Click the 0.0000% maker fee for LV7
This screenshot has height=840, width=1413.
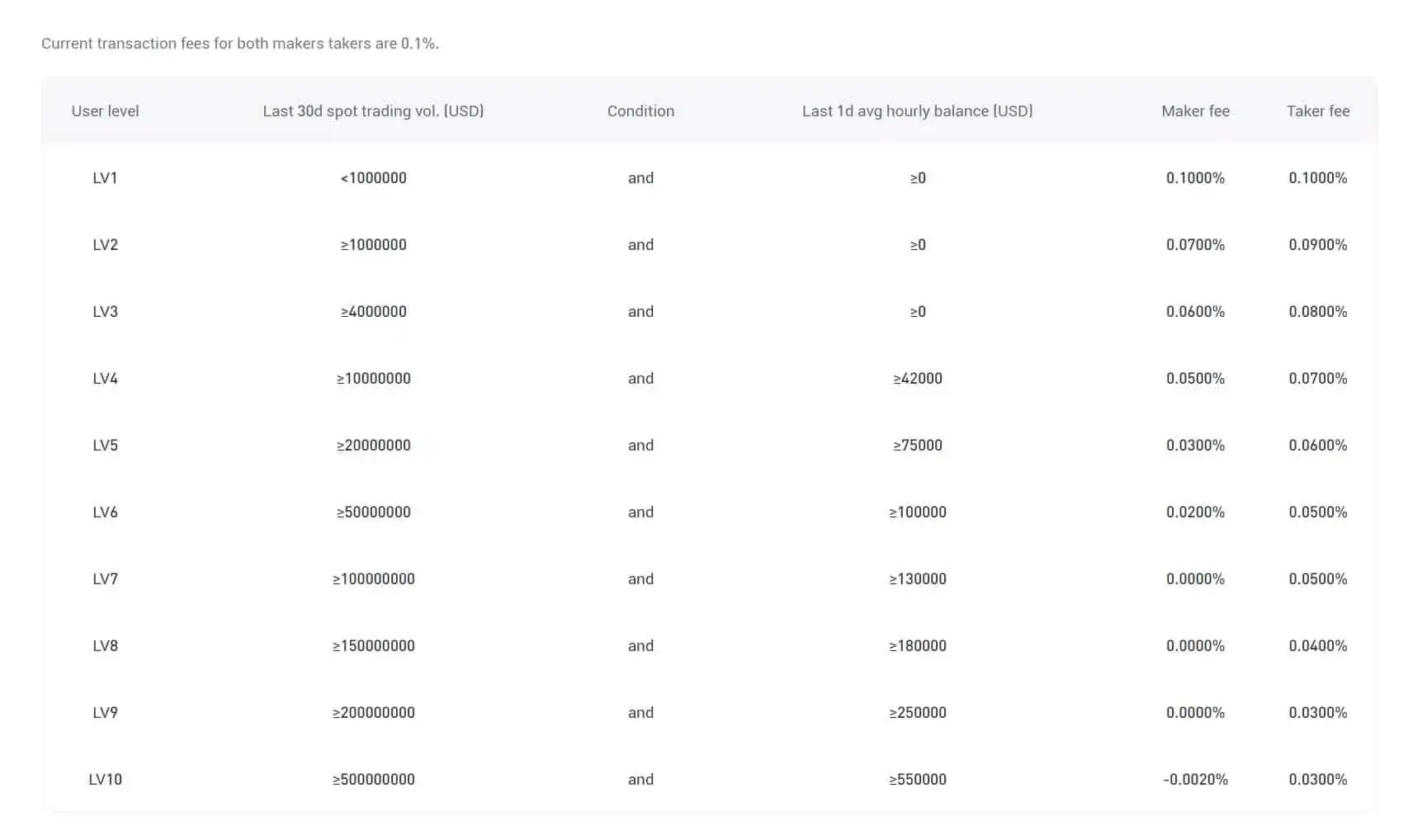(1194, 578)
